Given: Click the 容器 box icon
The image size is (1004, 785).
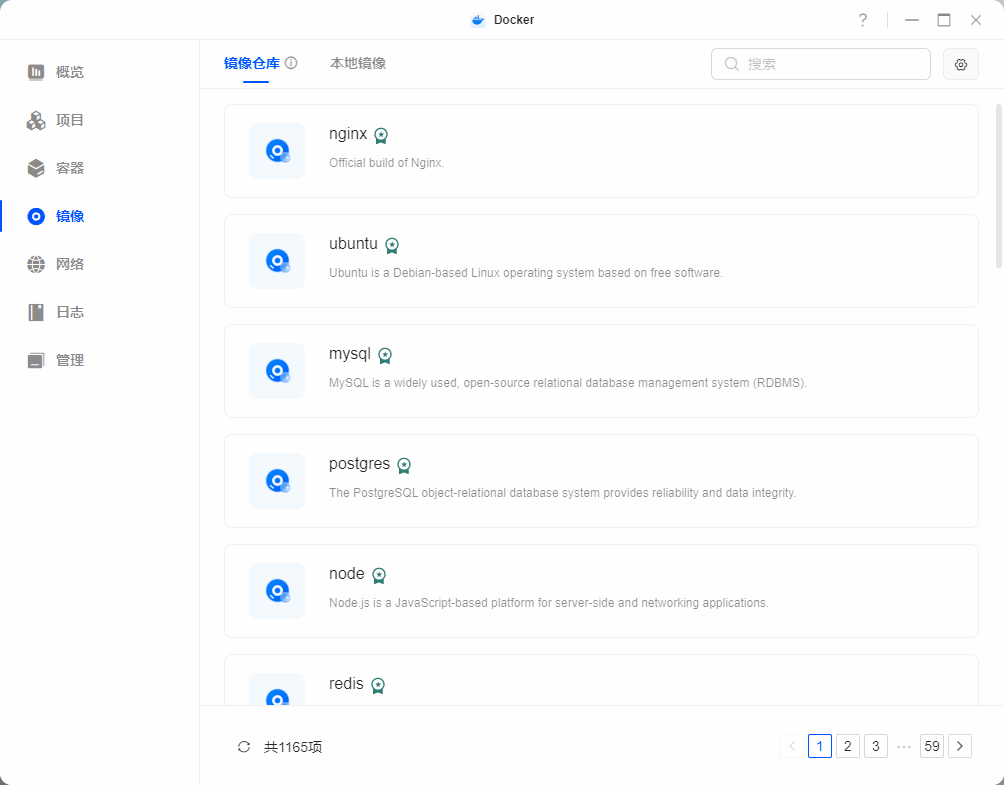Looking at the screenshot, I should tap(36, 168).
